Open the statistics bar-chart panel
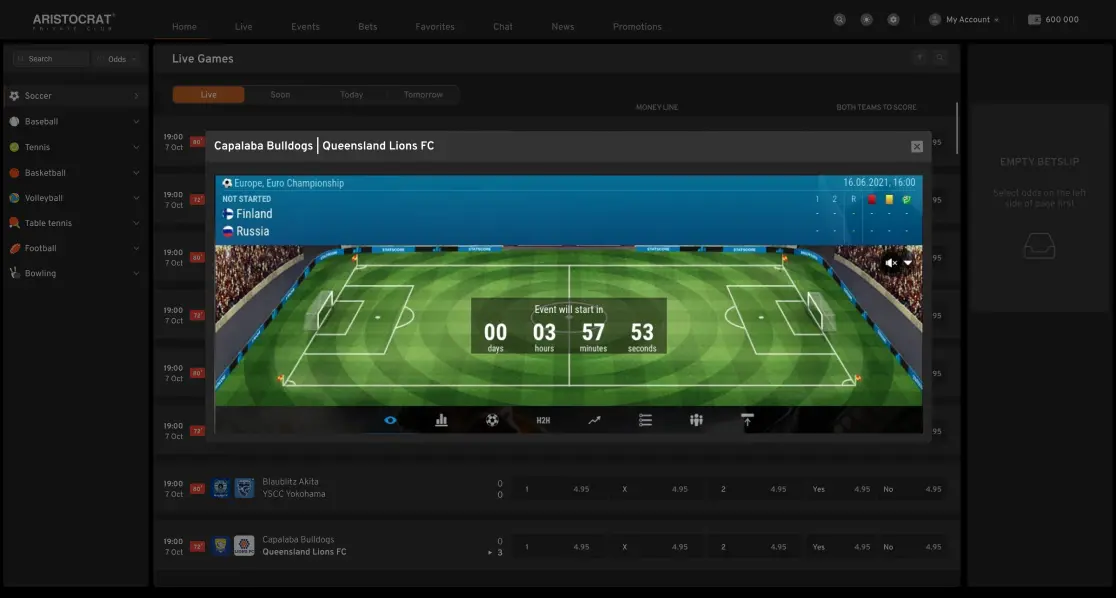 coord(441,420)
